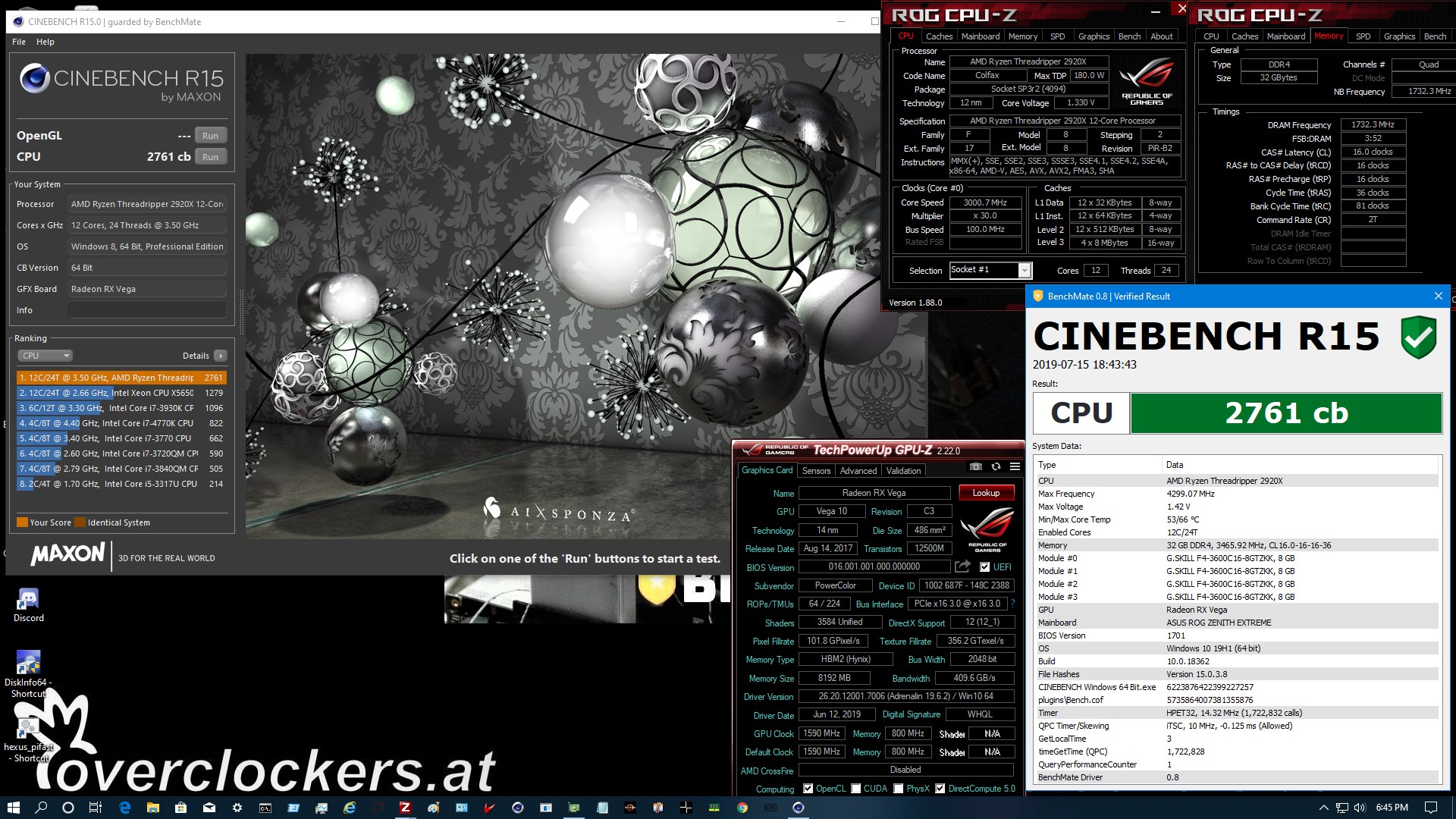The height and width of the screenshot is (819, 1456).
Task: Launch Microsoft Edge from the taskbar
Action: pos(125,808)
